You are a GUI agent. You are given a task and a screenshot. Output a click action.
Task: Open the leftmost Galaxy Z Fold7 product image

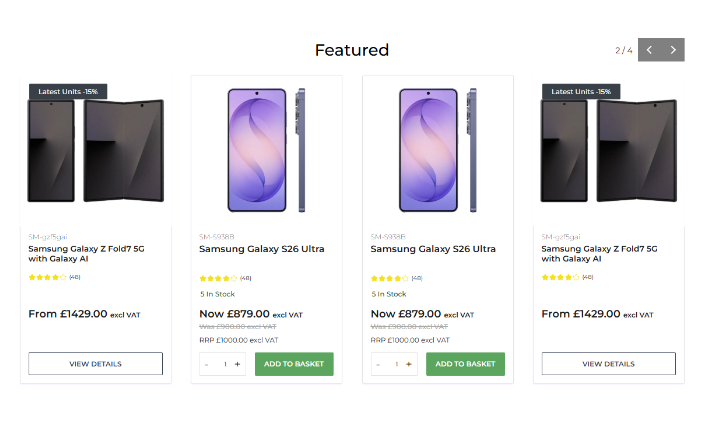pyautogui.click(x=95, y=150)
